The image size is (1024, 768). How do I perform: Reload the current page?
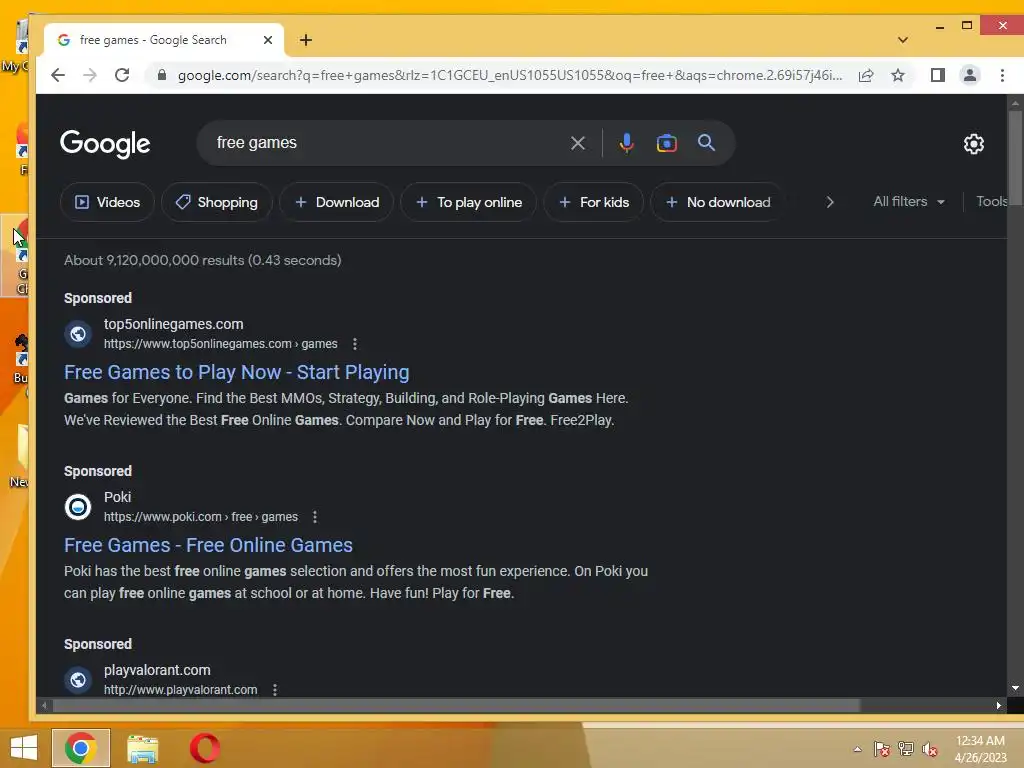pyautogui.click(x=122, y=75)
